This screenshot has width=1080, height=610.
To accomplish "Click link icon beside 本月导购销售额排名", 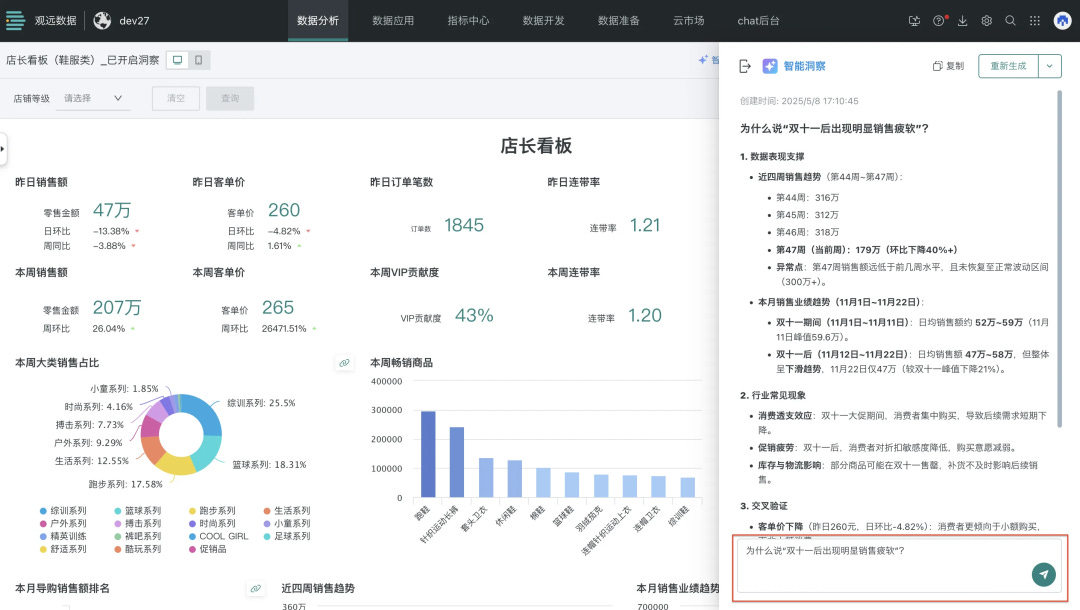I will click(x=256, y=589).
